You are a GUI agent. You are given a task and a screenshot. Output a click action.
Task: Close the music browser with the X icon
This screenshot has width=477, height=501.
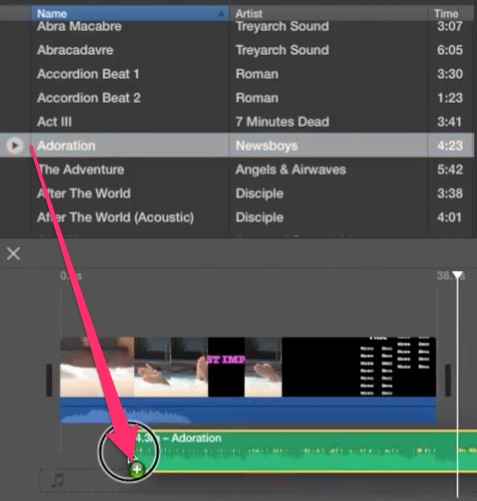pyautogui.click(x=13, y=254)
